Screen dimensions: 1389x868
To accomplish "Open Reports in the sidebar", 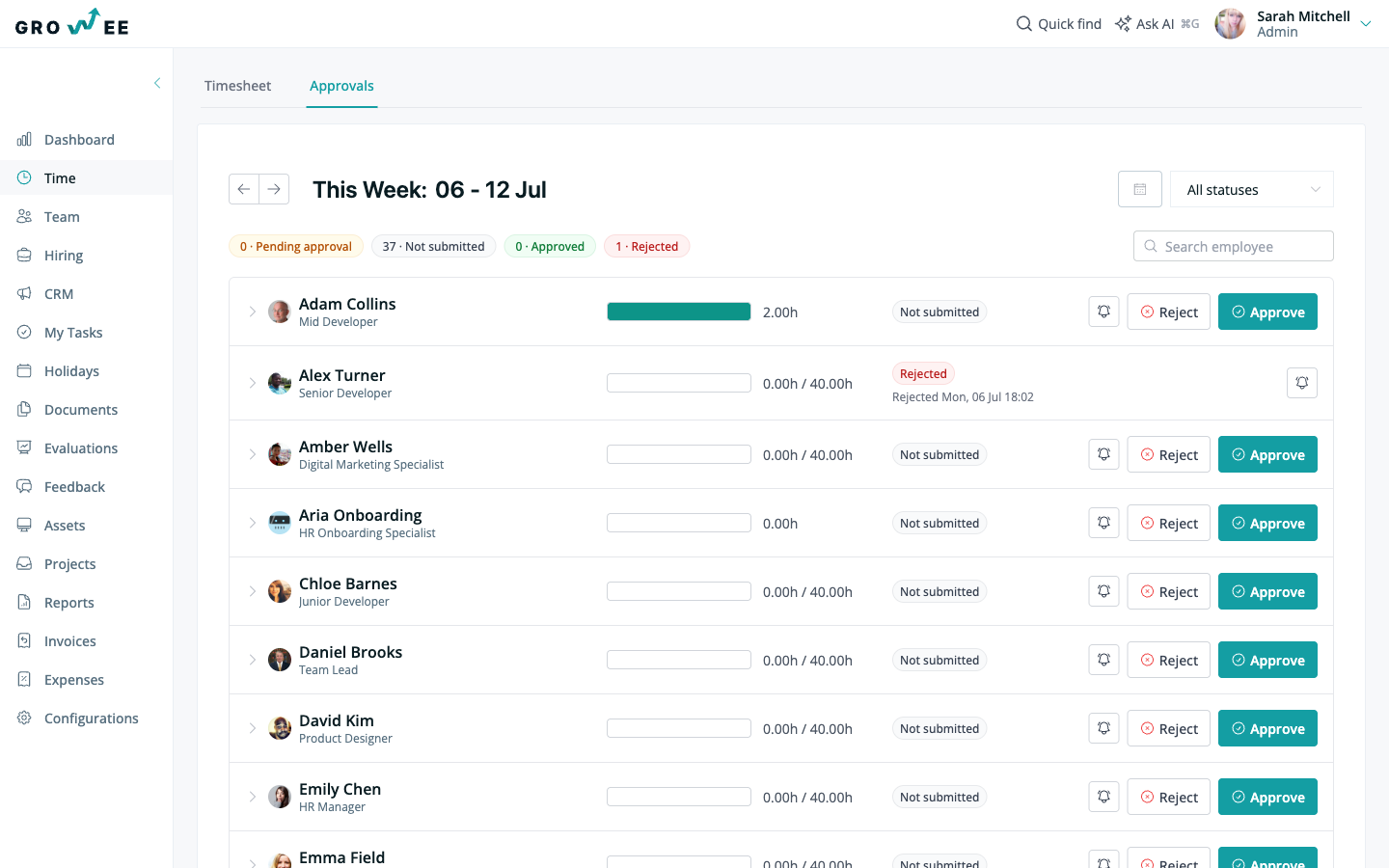I will [x=87, y=603].
